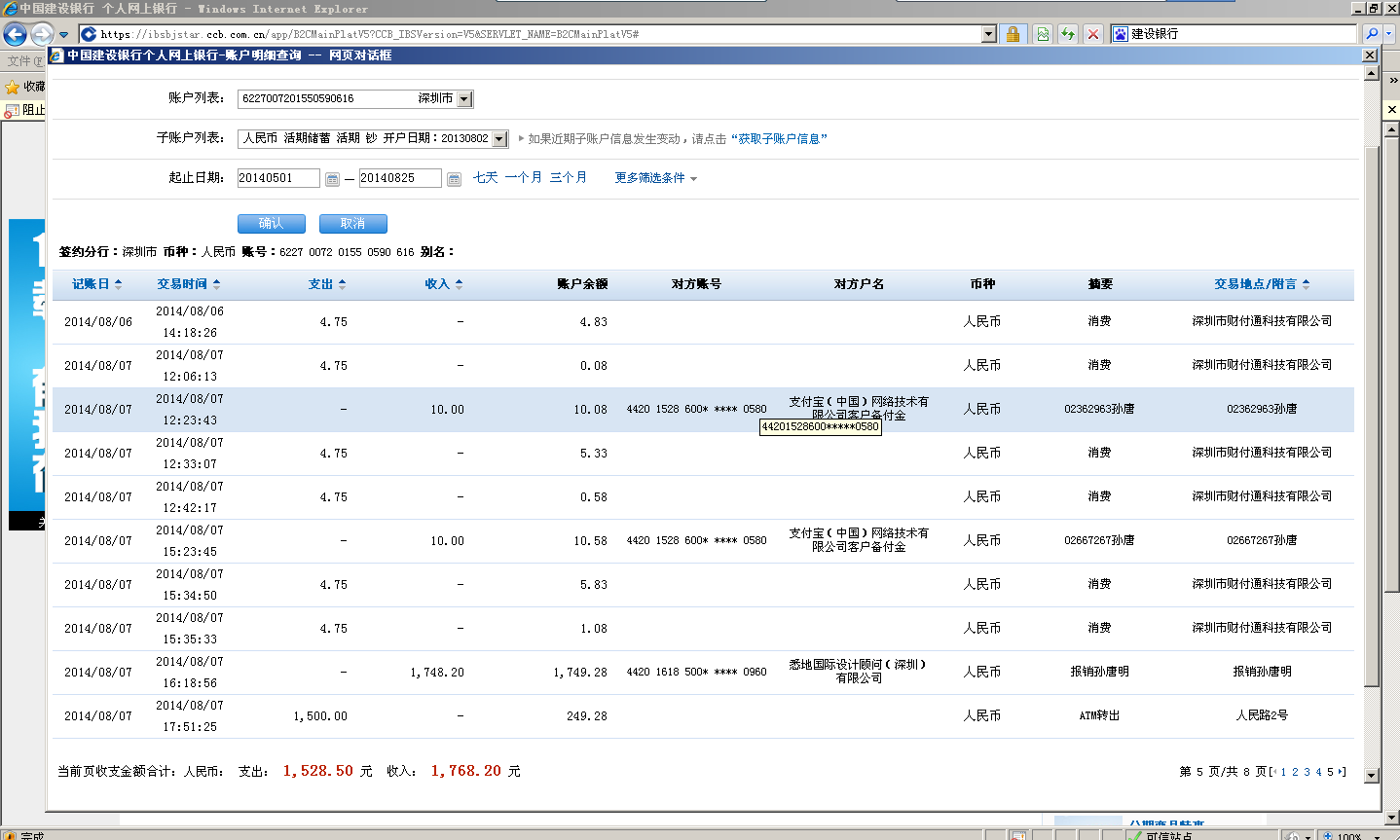The image size is (1400, 840).
Task: Click the red stop loading icon
Action: click(1093, 34)
